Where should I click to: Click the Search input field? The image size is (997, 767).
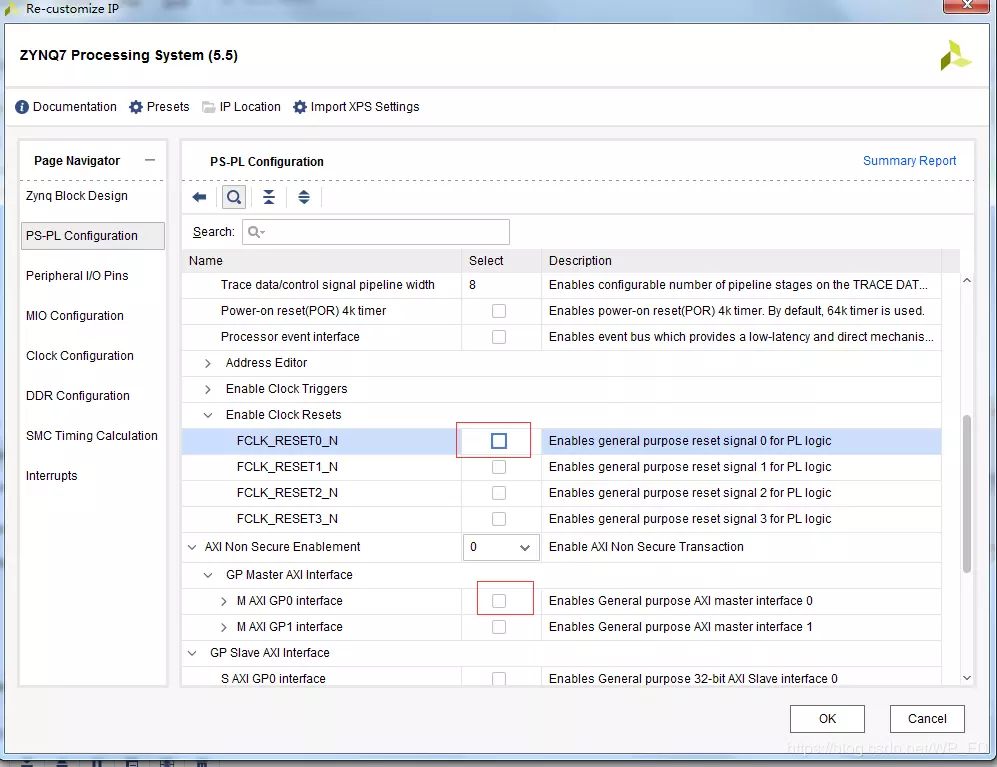coord(376,232)
